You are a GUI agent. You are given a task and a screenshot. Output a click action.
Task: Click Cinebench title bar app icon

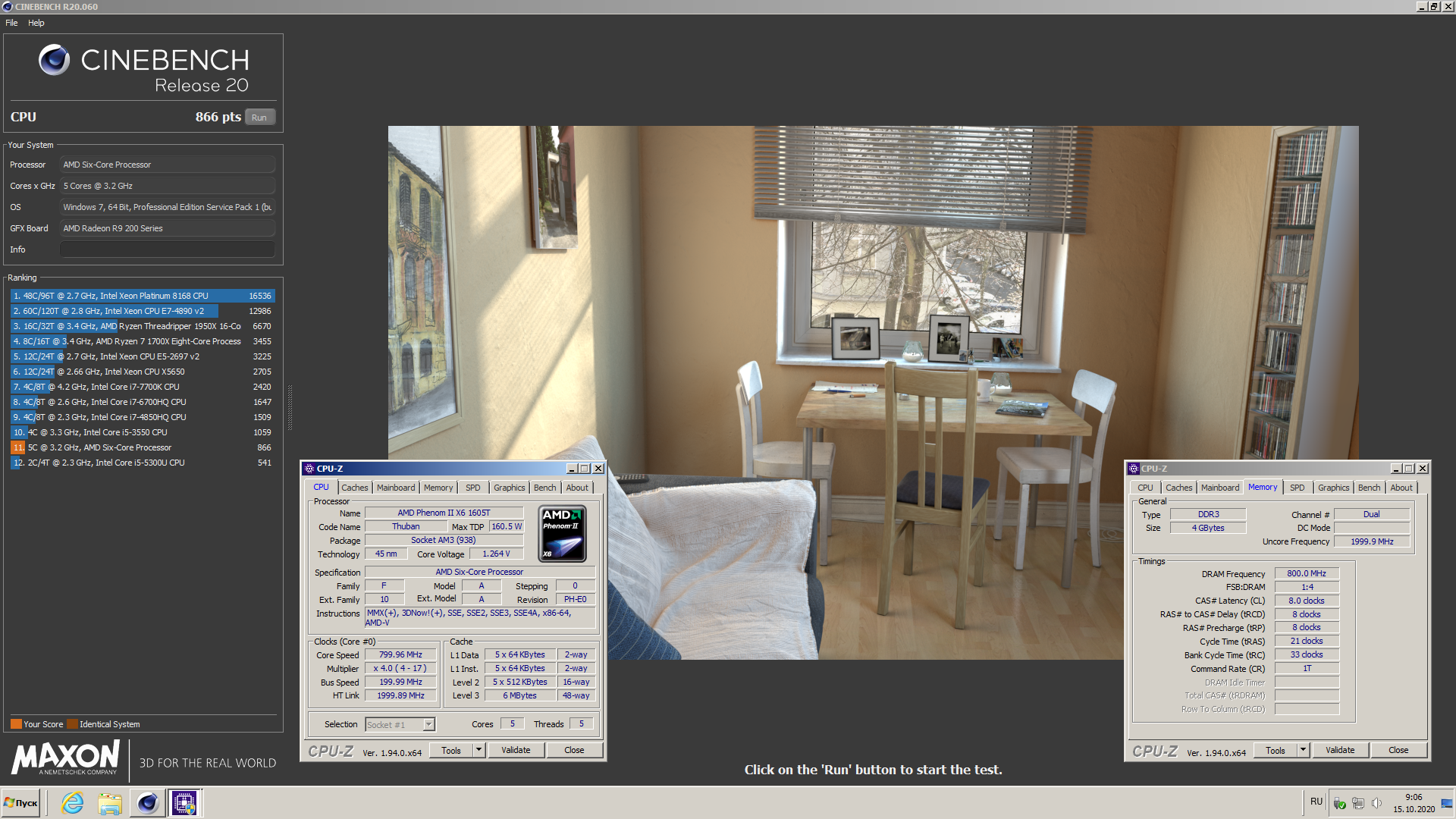[7, 7]
